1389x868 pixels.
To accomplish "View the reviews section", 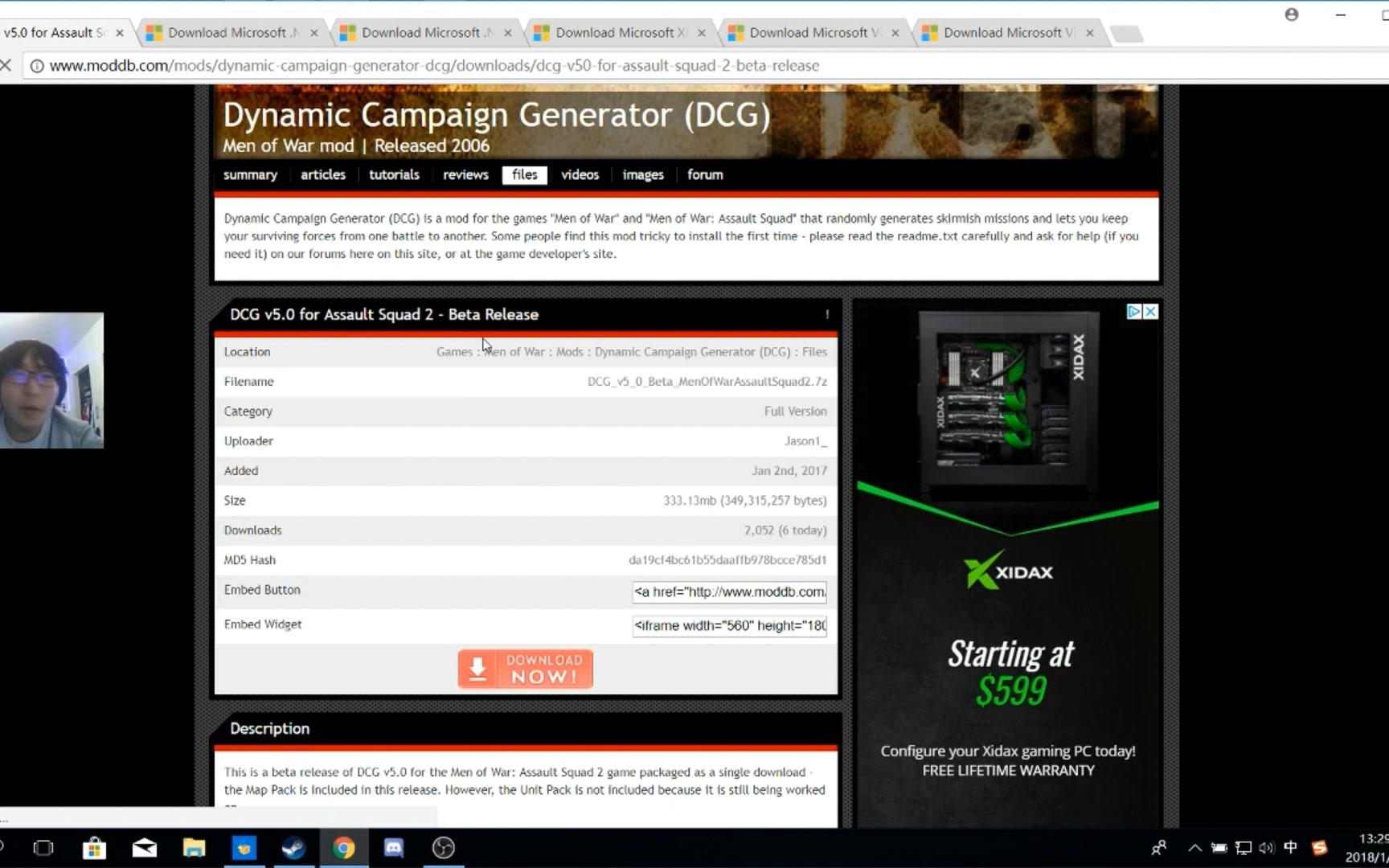I will [465, 175].
